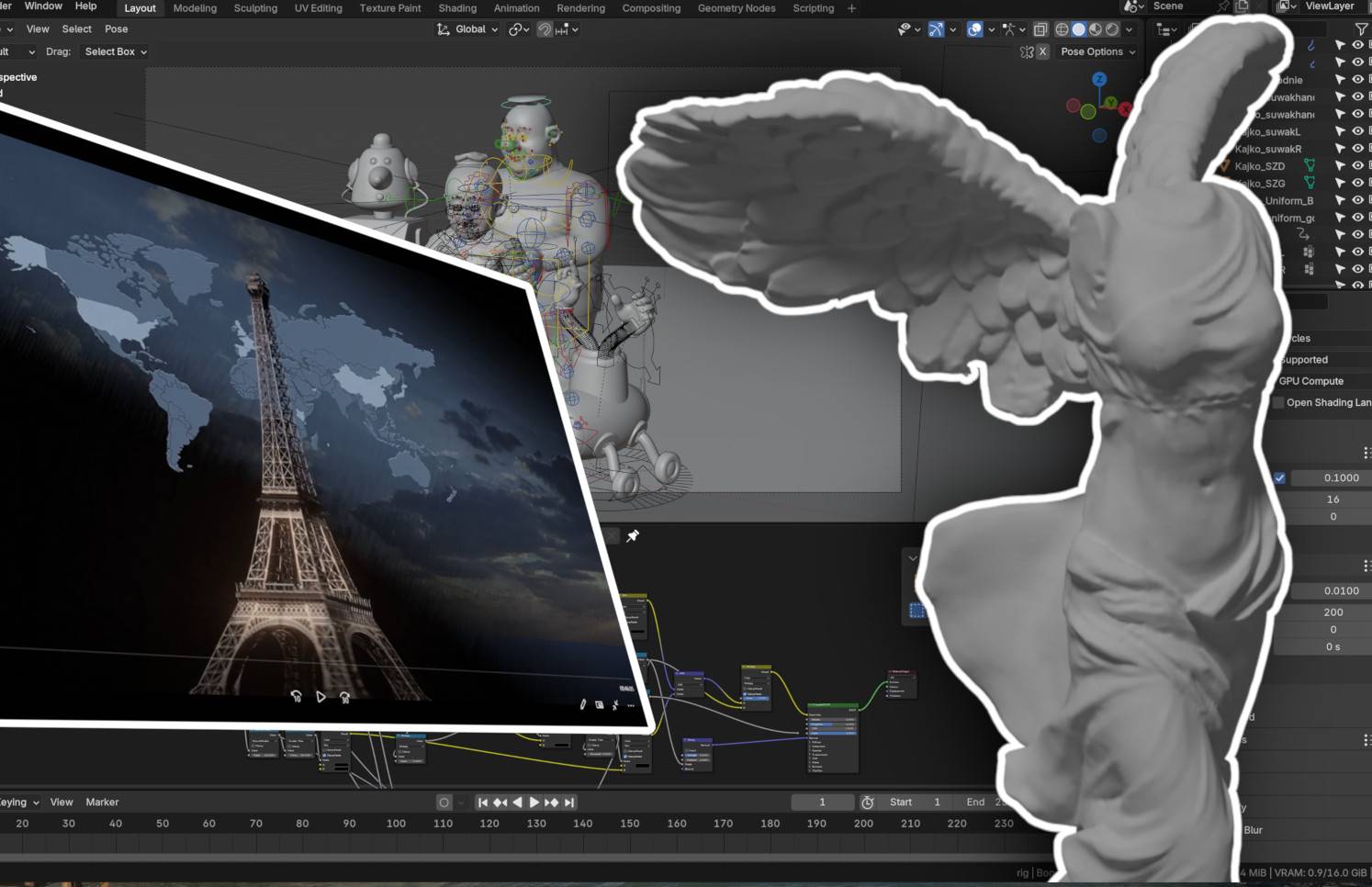
Task: Open the Geometry Nodes workspace tab
Action: 736,8
